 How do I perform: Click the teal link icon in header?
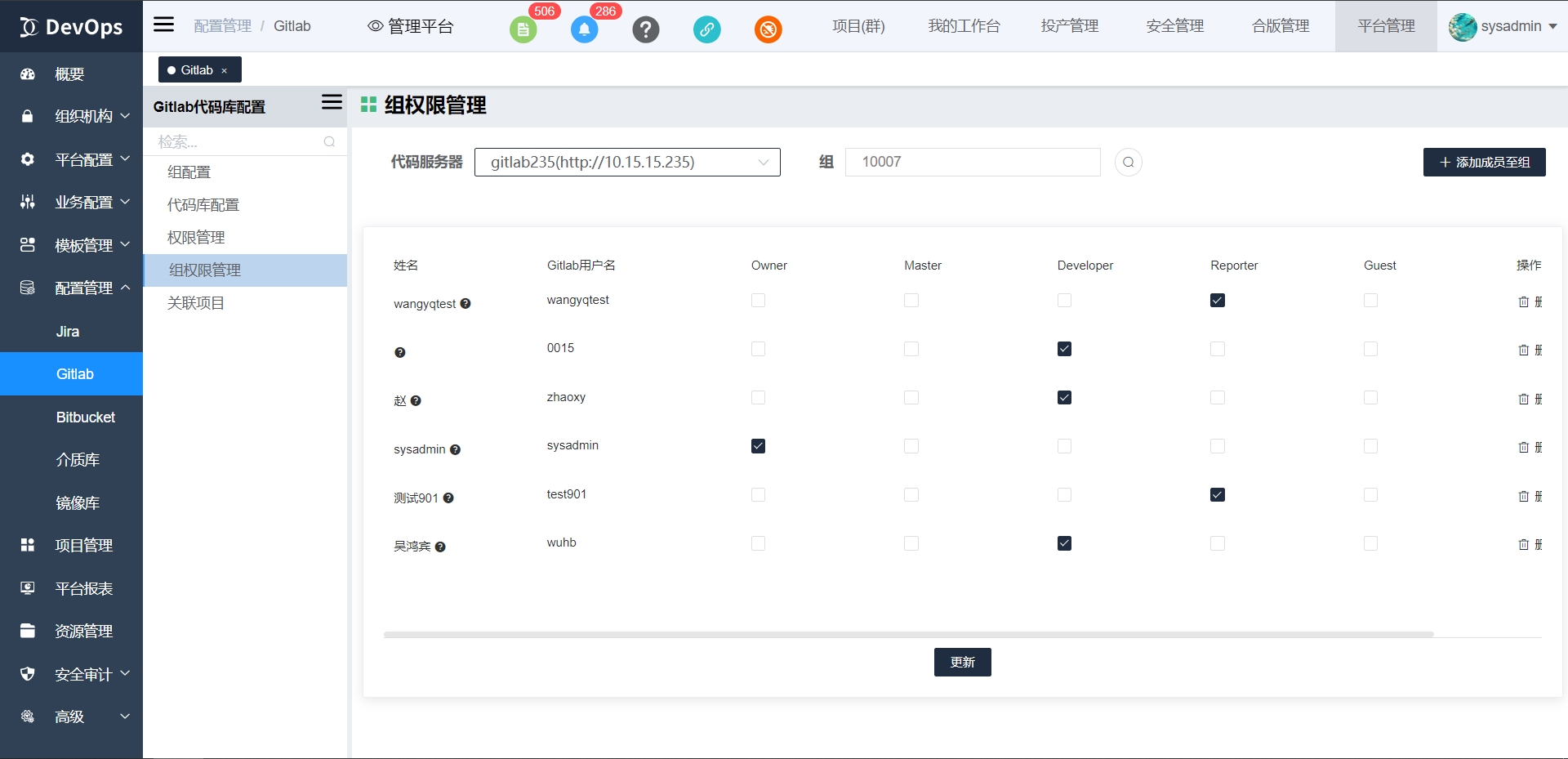[706, 30]
